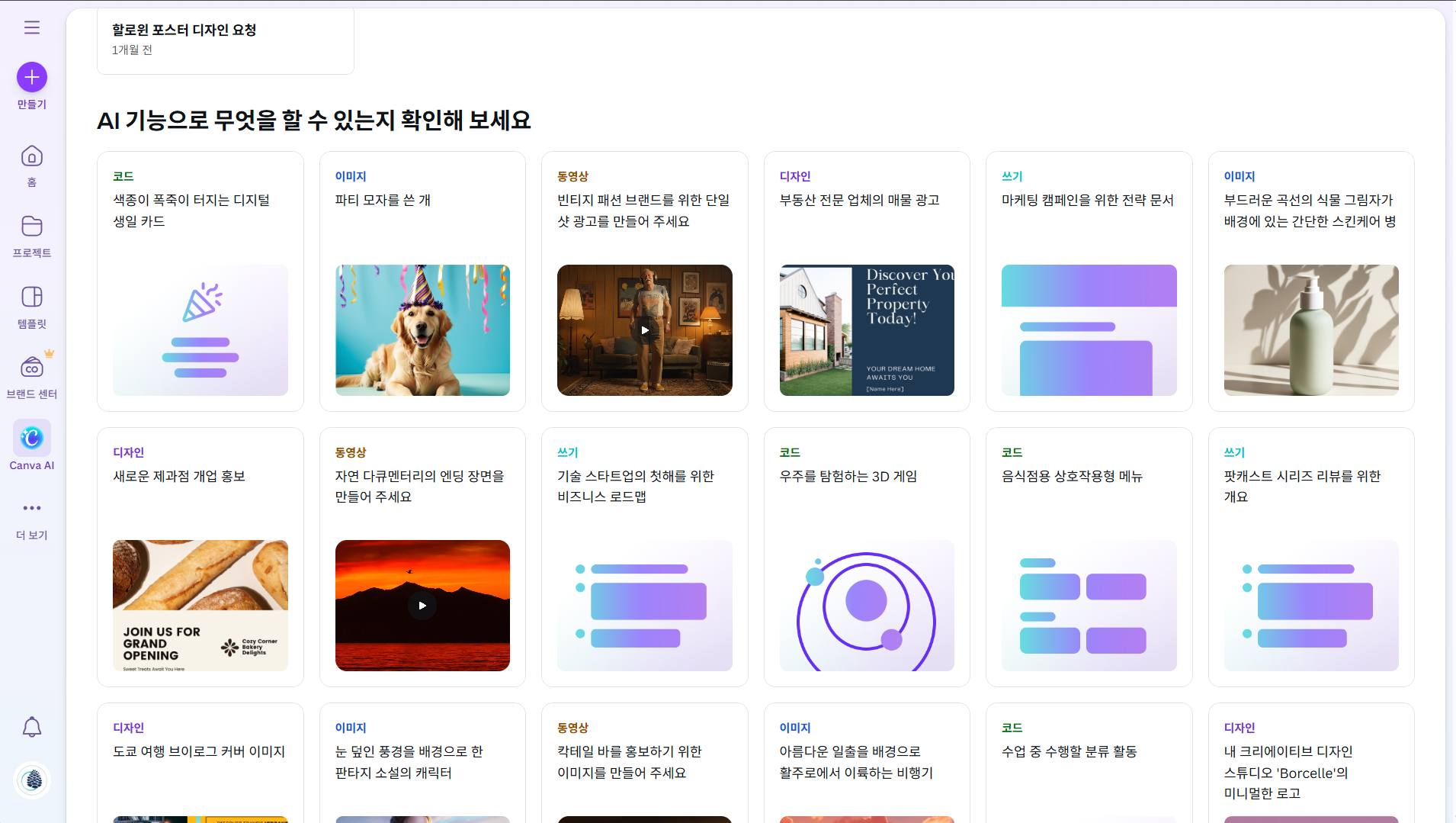Open the 활주로에서 이륙하는 비행기 prompt
Screen dimensions: 1456x823
click(867, 763)
